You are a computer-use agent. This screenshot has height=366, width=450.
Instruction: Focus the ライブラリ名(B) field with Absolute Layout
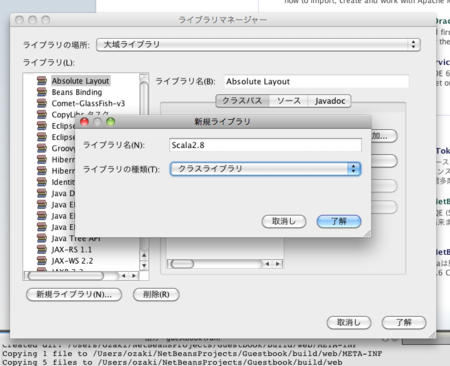click(x=316, y=82)
